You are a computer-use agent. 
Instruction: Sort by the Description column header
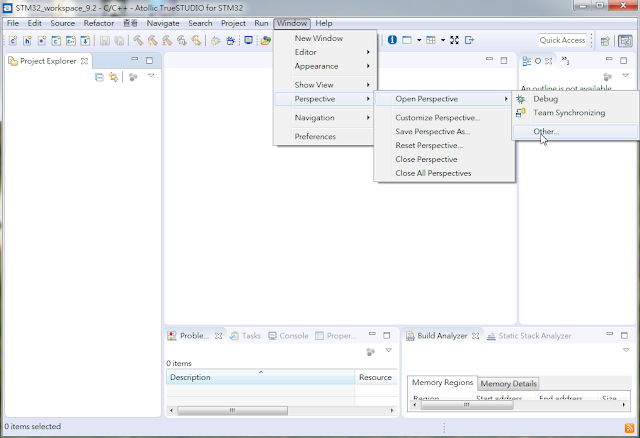point(260,377)
